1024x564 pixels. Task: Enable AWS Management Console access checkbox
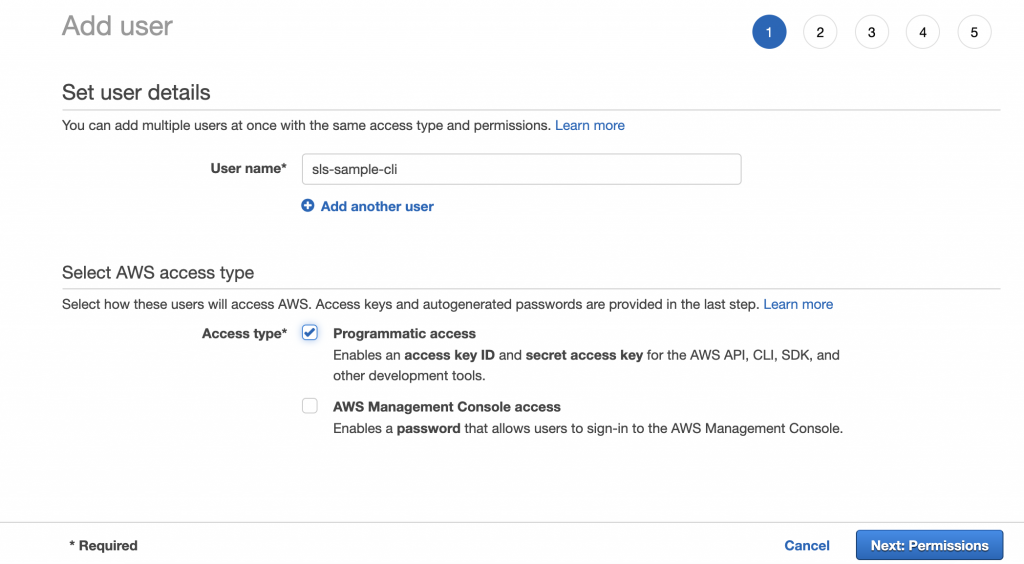click(x=310, y=406)
